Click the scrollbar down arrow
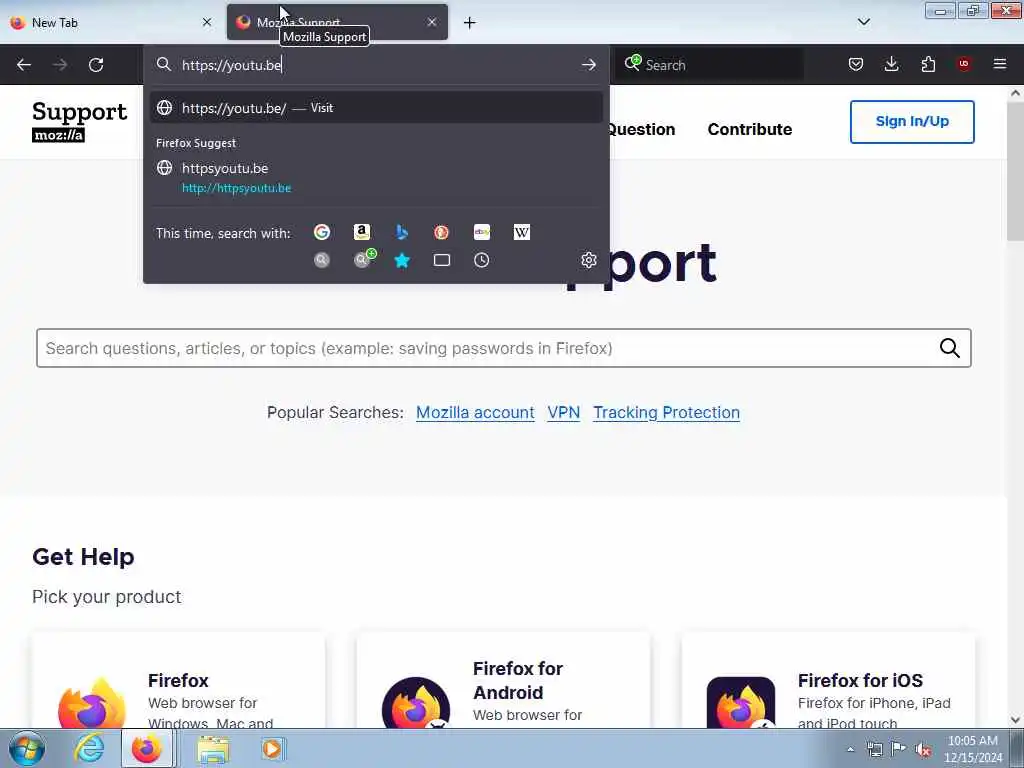The height and width of the screenshot is (768, 1024). pyautogui.click(x=1016, y=720)
